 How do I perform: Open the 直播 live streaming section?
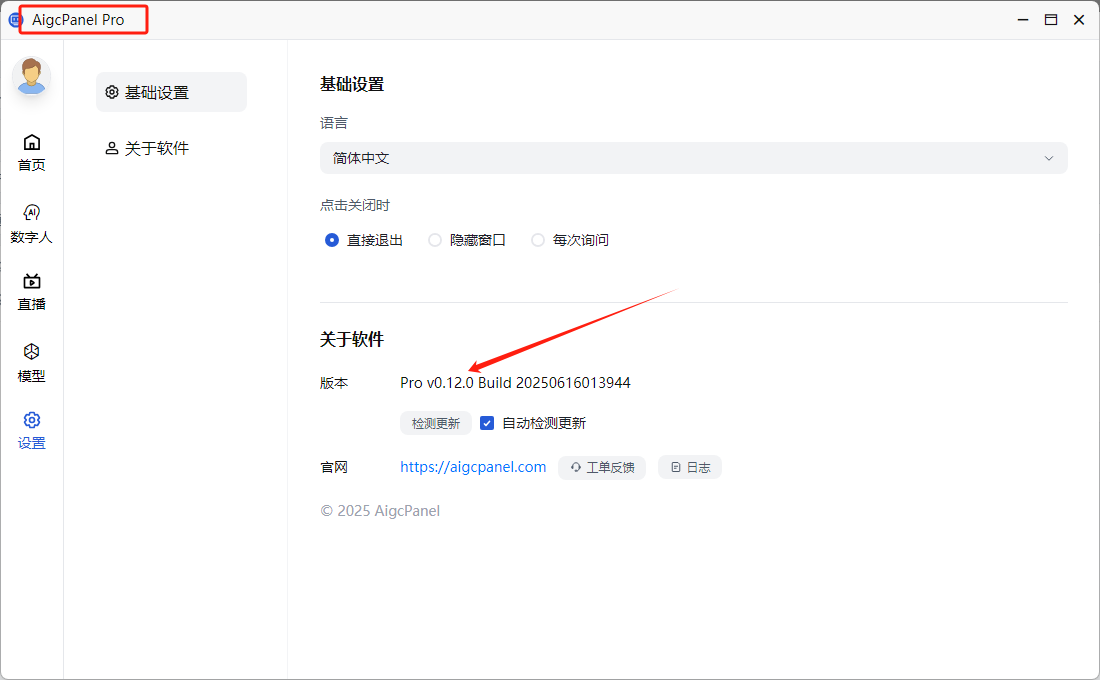point(32,292)
